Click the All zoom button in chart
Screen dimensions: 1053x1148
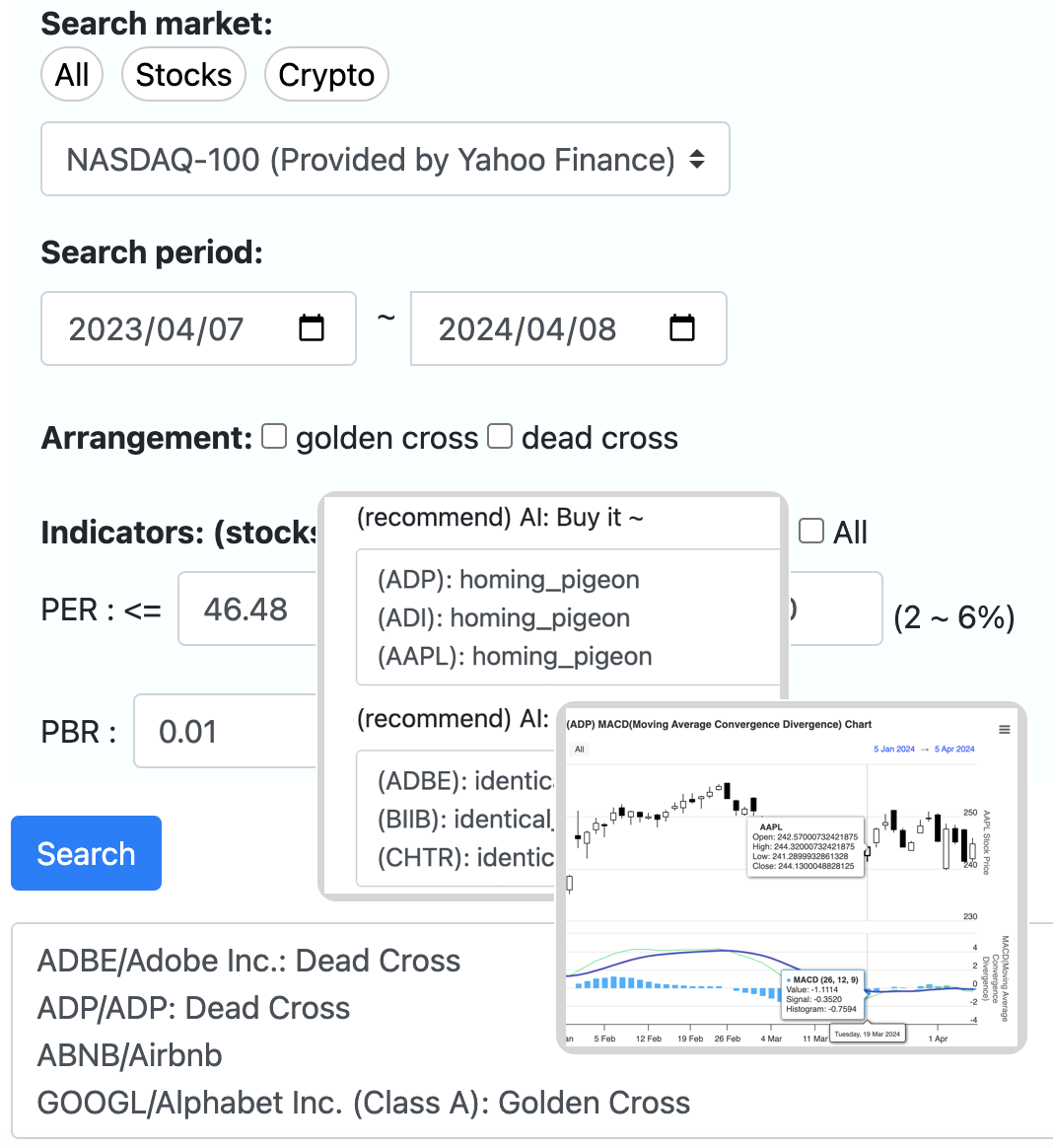tap(580, 749)
